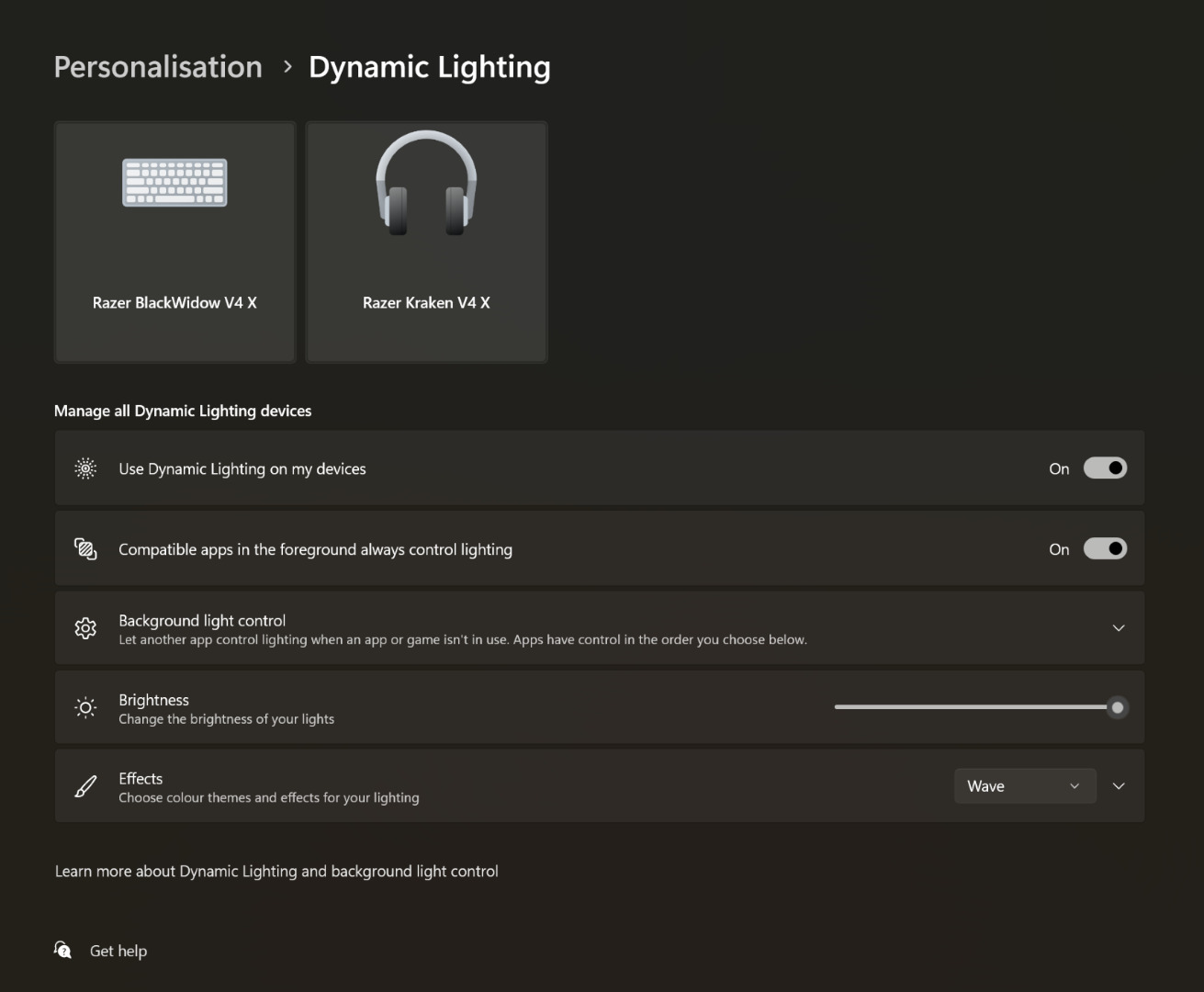Click the Brightness slider handle
Screen dimensions: 1204x992
click(x=1117, y=707)
